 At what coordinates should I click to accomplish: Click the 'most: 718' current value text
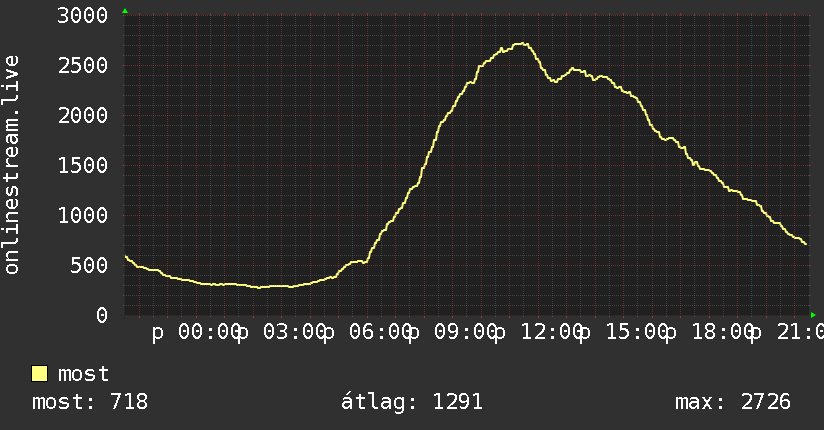(90, 402)
